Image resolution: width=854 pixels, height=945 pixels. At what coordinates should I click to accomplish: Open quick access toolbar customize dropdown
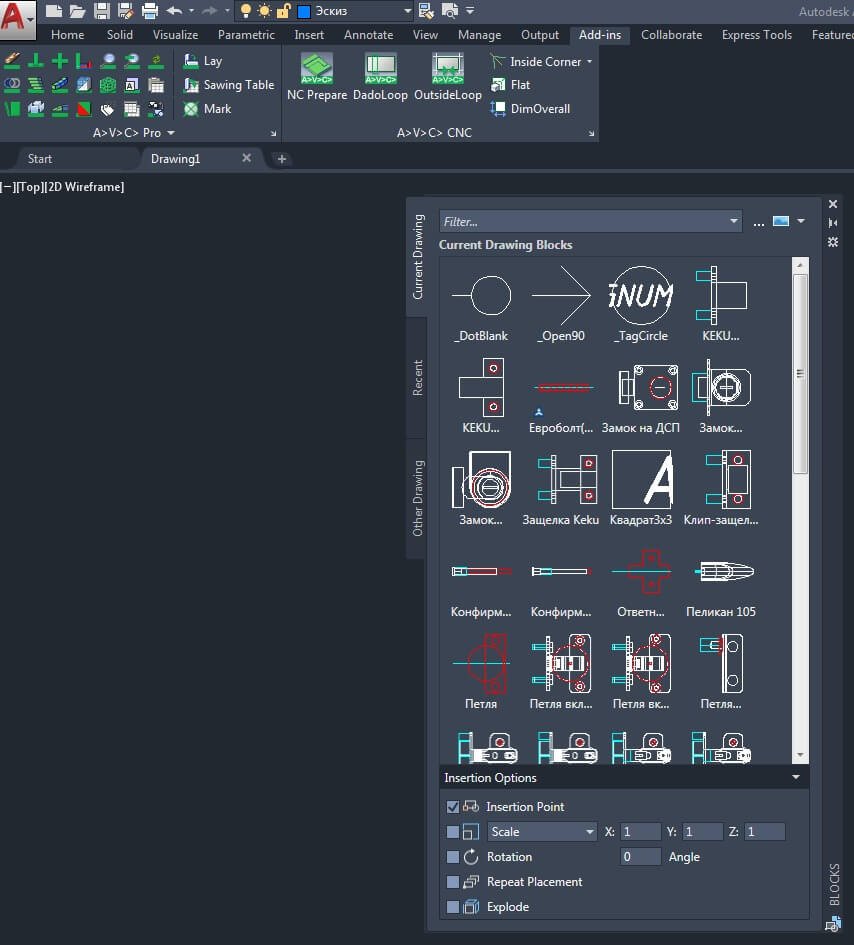(470, 10)
